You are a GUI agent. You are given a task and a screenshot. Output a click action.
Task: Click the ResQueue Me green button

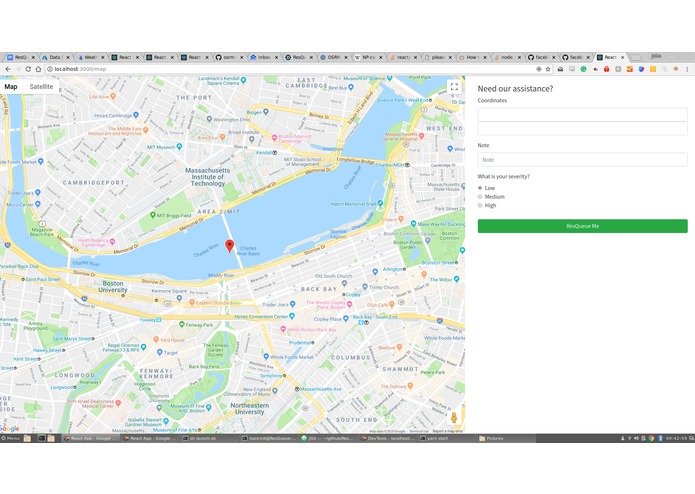point(582,226)
